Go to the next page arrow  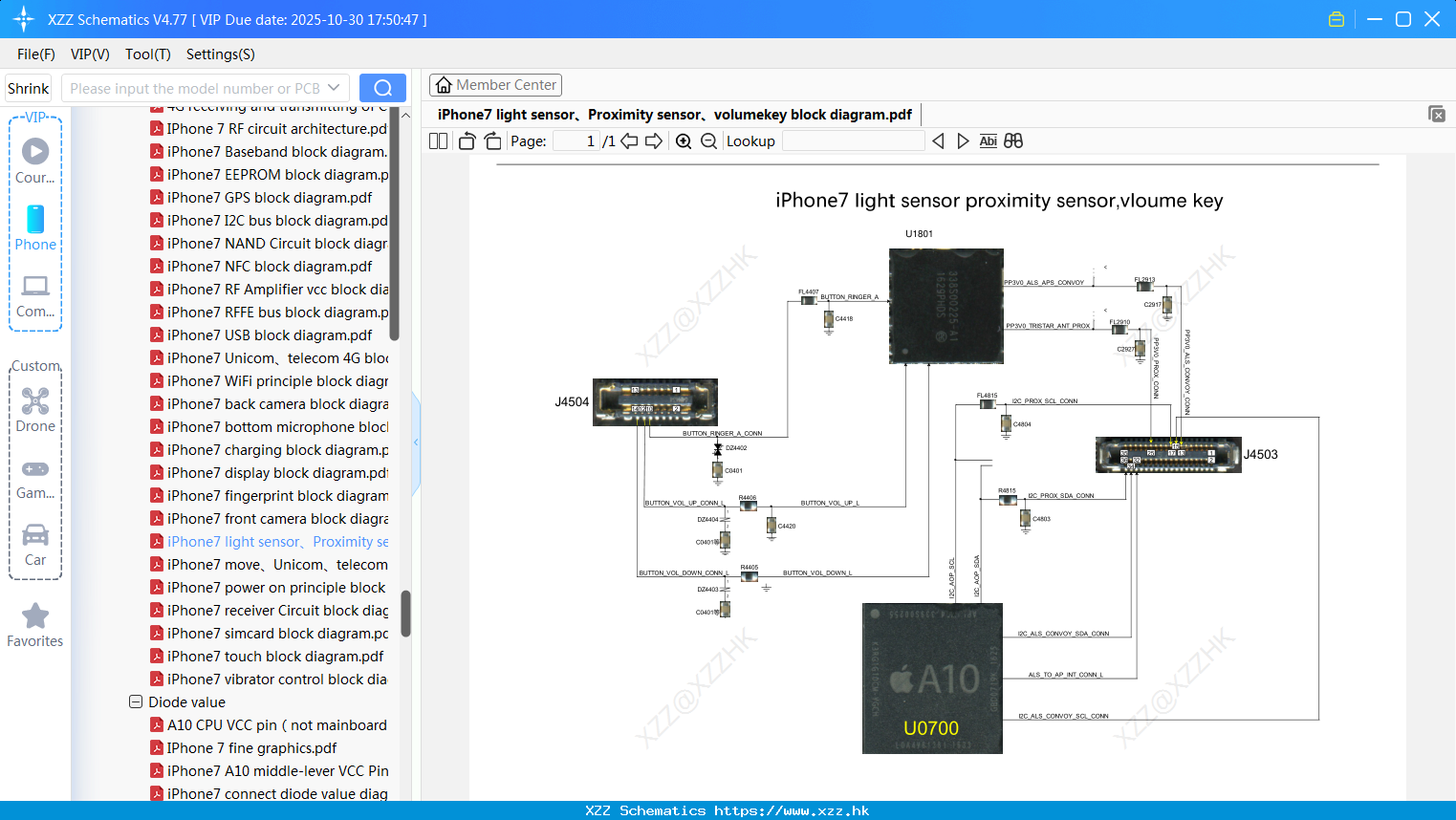tap(654, 141)
